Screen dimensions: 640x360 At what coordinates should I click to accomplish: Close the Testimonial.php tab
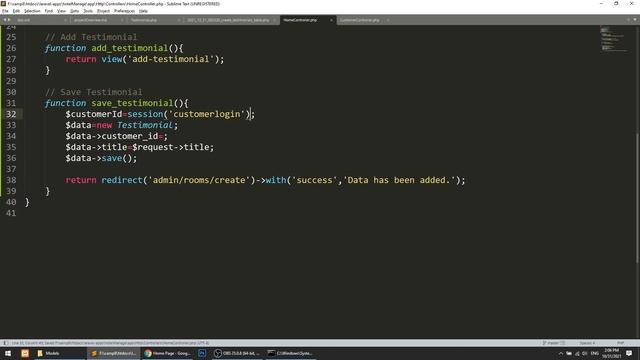tap(178, 20)
